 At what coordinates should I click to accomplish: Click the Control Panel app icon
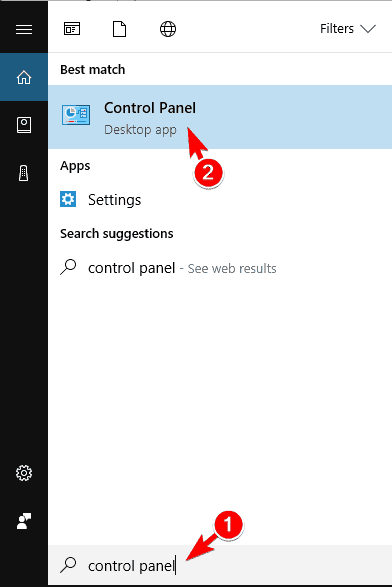tap(76, 115)
